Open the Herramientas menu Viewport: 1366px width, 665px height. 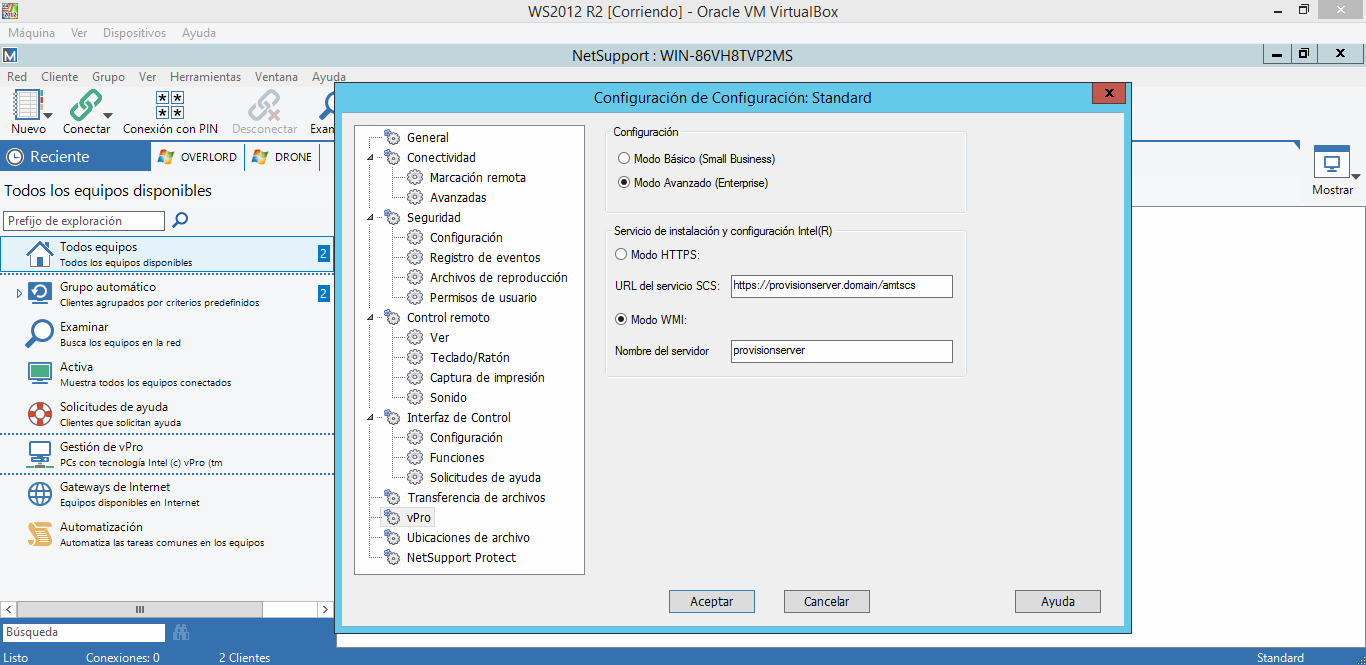click(x=205, y=77)
